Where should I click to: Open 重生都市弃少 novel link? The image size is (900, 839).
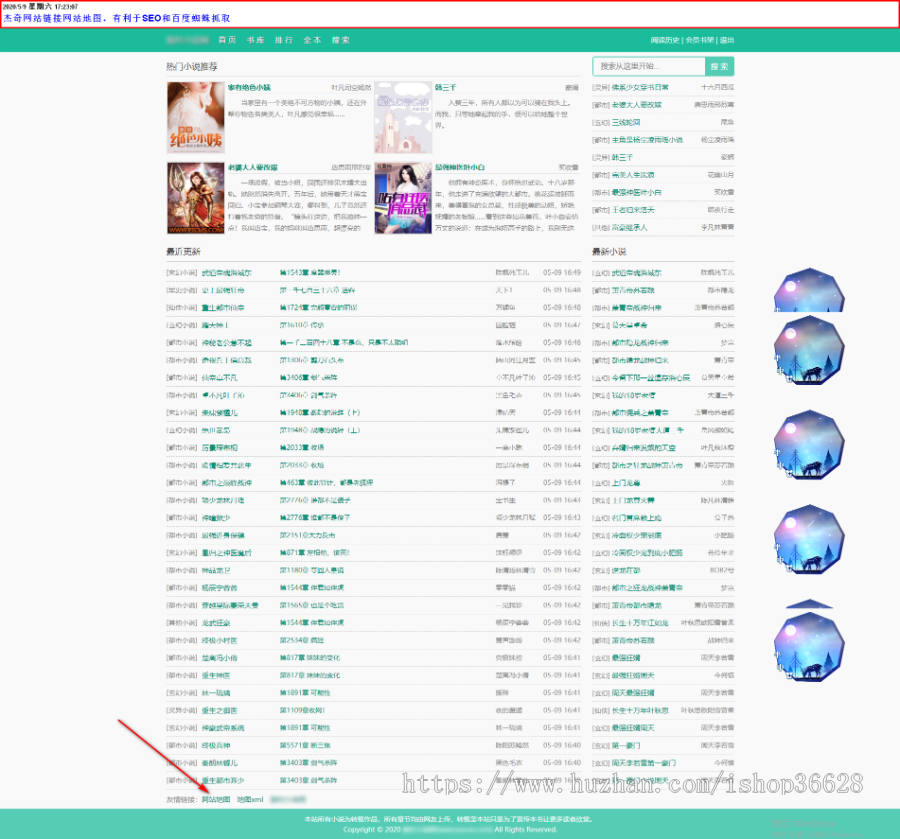pos(223,780)
